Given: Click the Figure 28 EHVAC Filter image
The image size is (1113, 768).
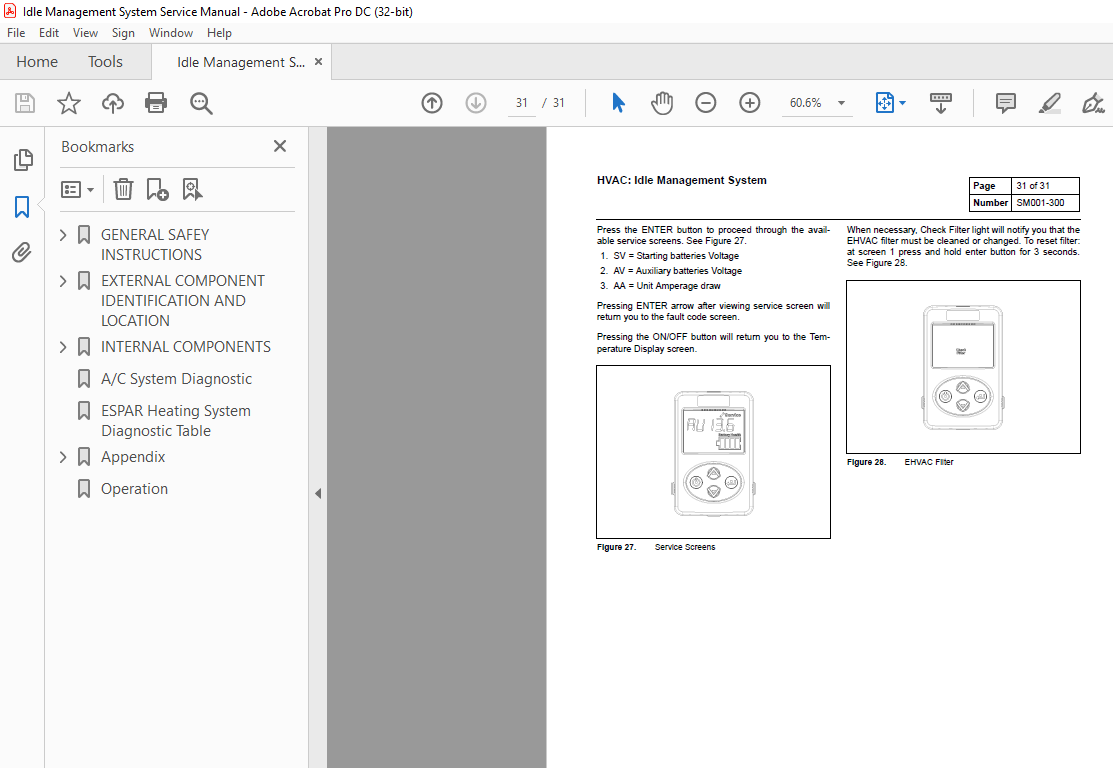Looking at the screenshot, I should coord(963,367).
